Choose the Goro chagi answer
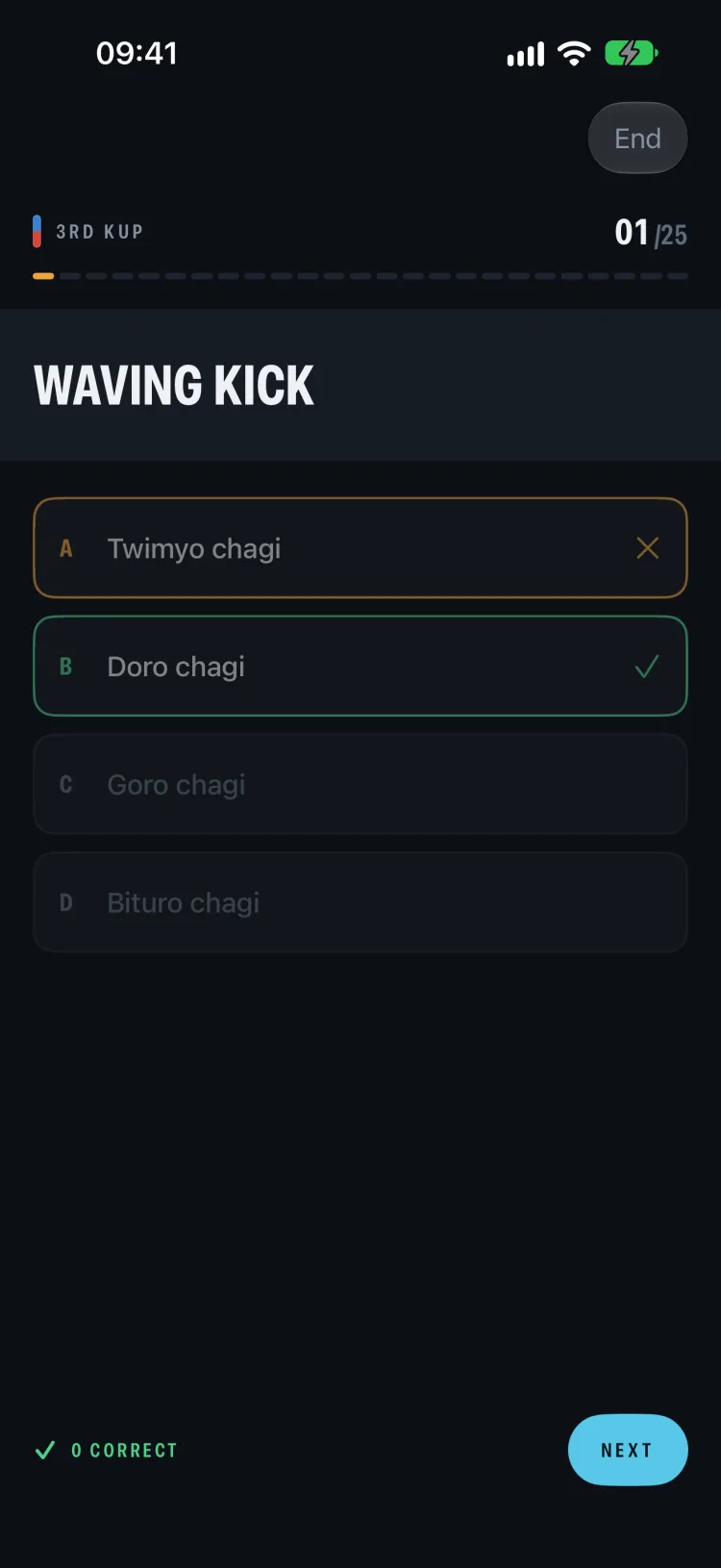Screen dimensions: 721x1568 coord(360,784)
